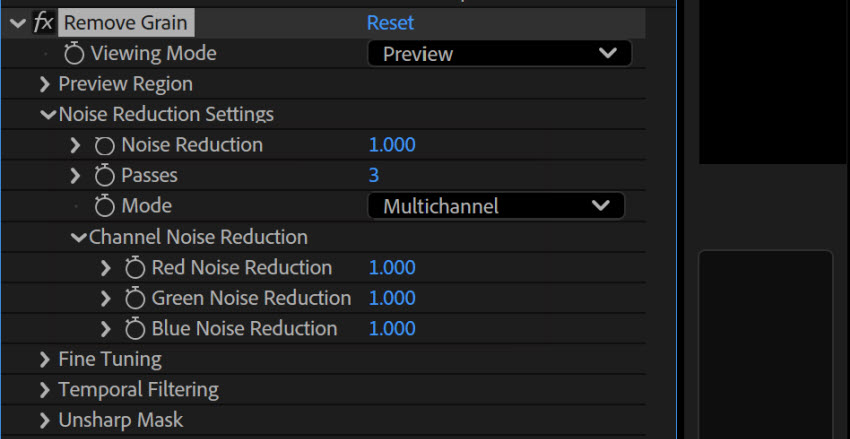Click the Red Noise Reduction value

pyautogui.click(x=392, y=268)
